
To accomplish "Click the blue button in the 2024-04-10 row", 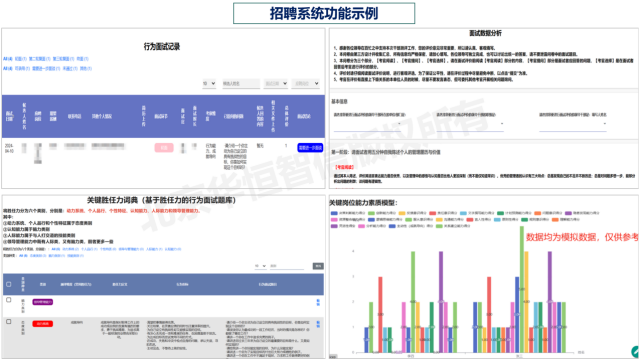I will coord(310,148).
